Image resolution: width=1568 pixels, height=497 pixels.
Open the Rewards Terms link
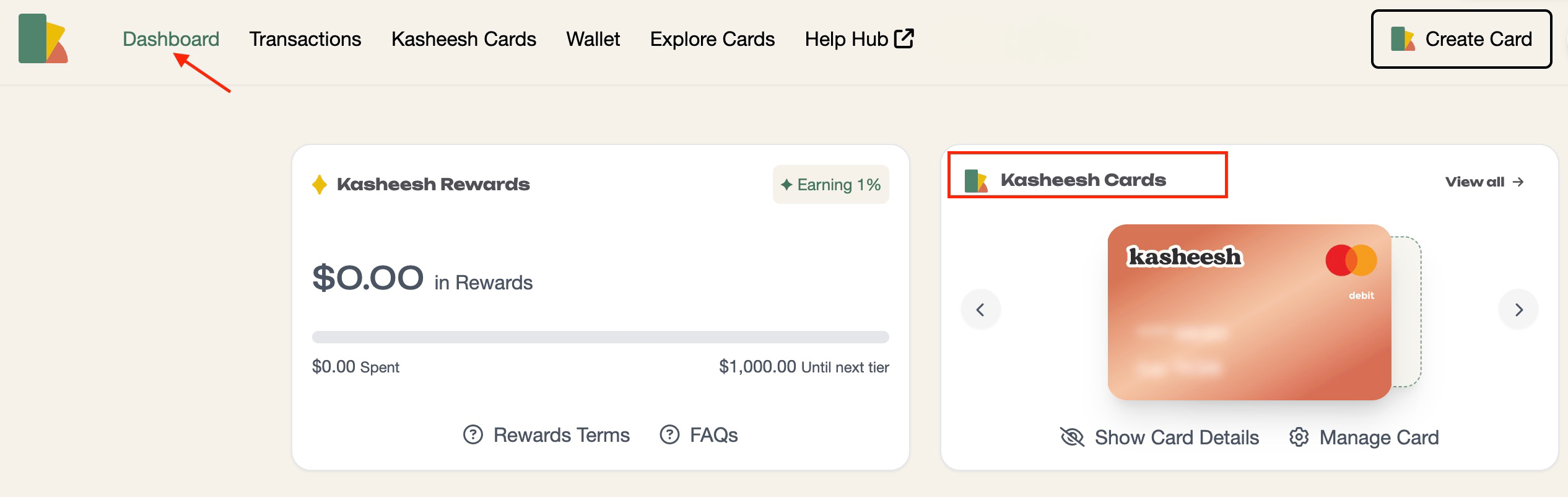561,435
